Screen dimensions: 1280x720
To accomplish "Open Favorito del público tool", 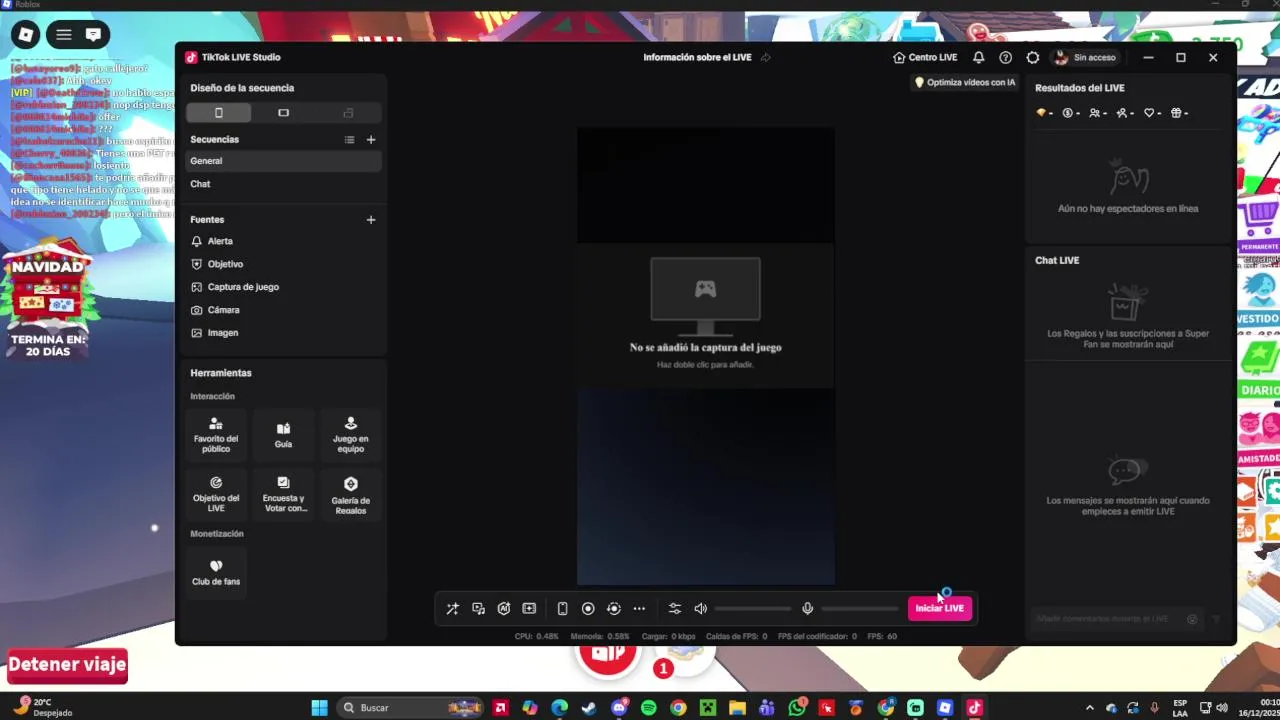I will (x=216, y=435).
